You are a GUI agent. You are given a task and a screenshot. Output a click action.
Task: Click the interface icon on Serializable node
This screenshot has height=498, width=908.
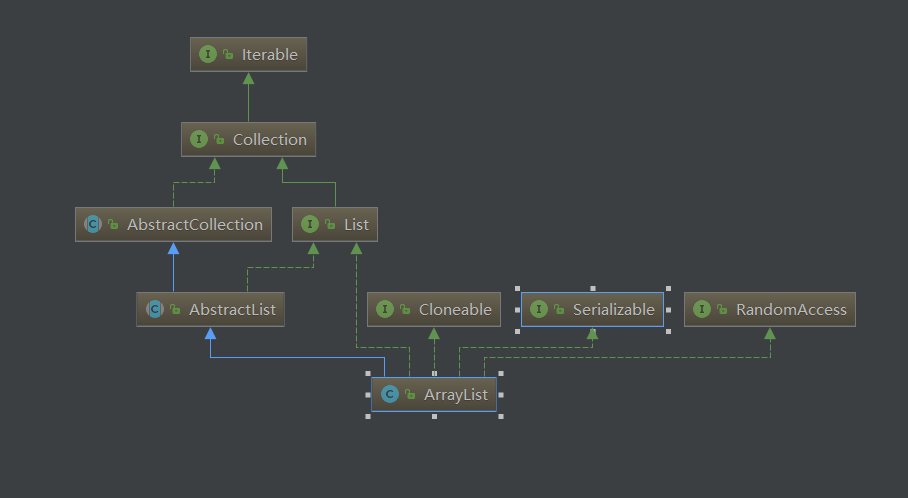point(539,310)
